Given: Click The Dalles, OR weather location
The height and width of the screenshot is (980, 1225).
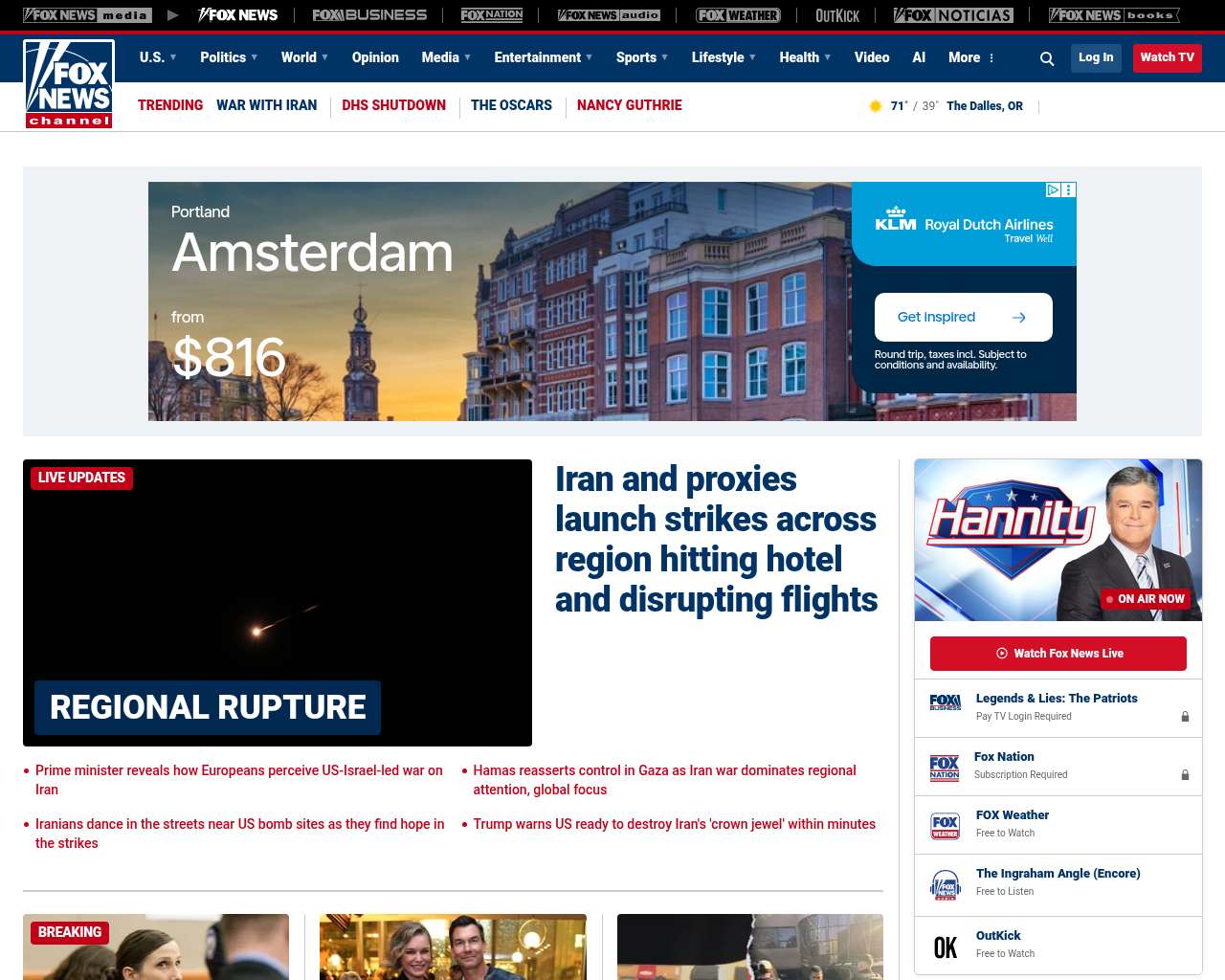Looking at the screenshot, I should click(x=985, y=106).
